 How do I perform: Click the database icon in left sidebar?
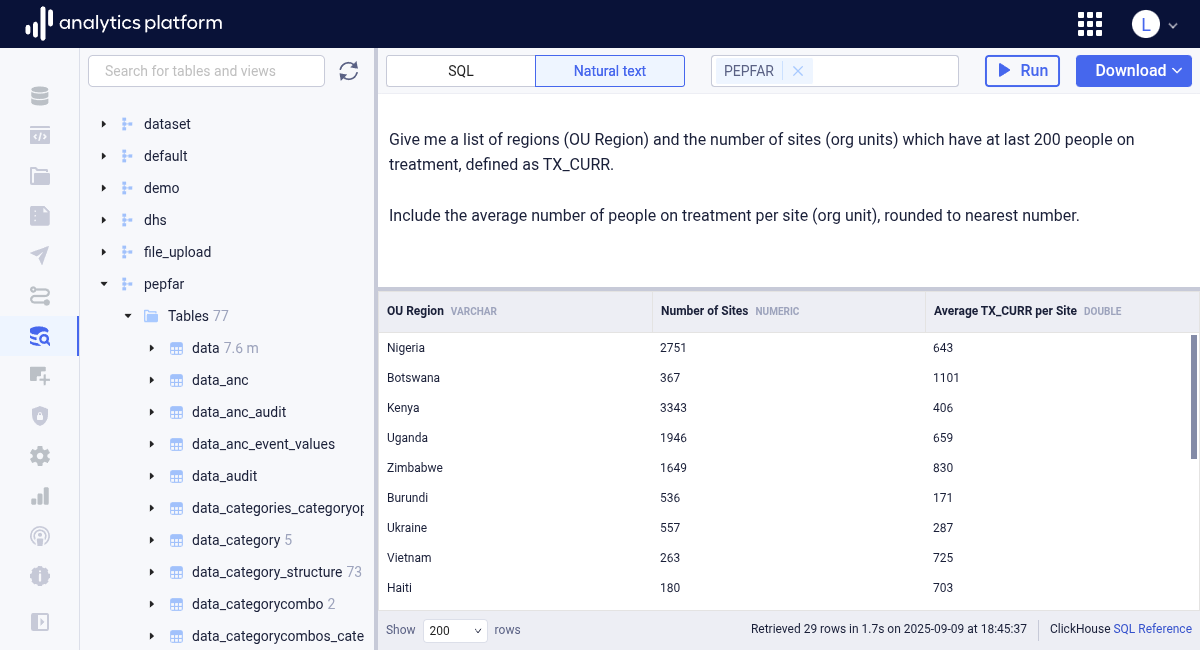(40, 96)
